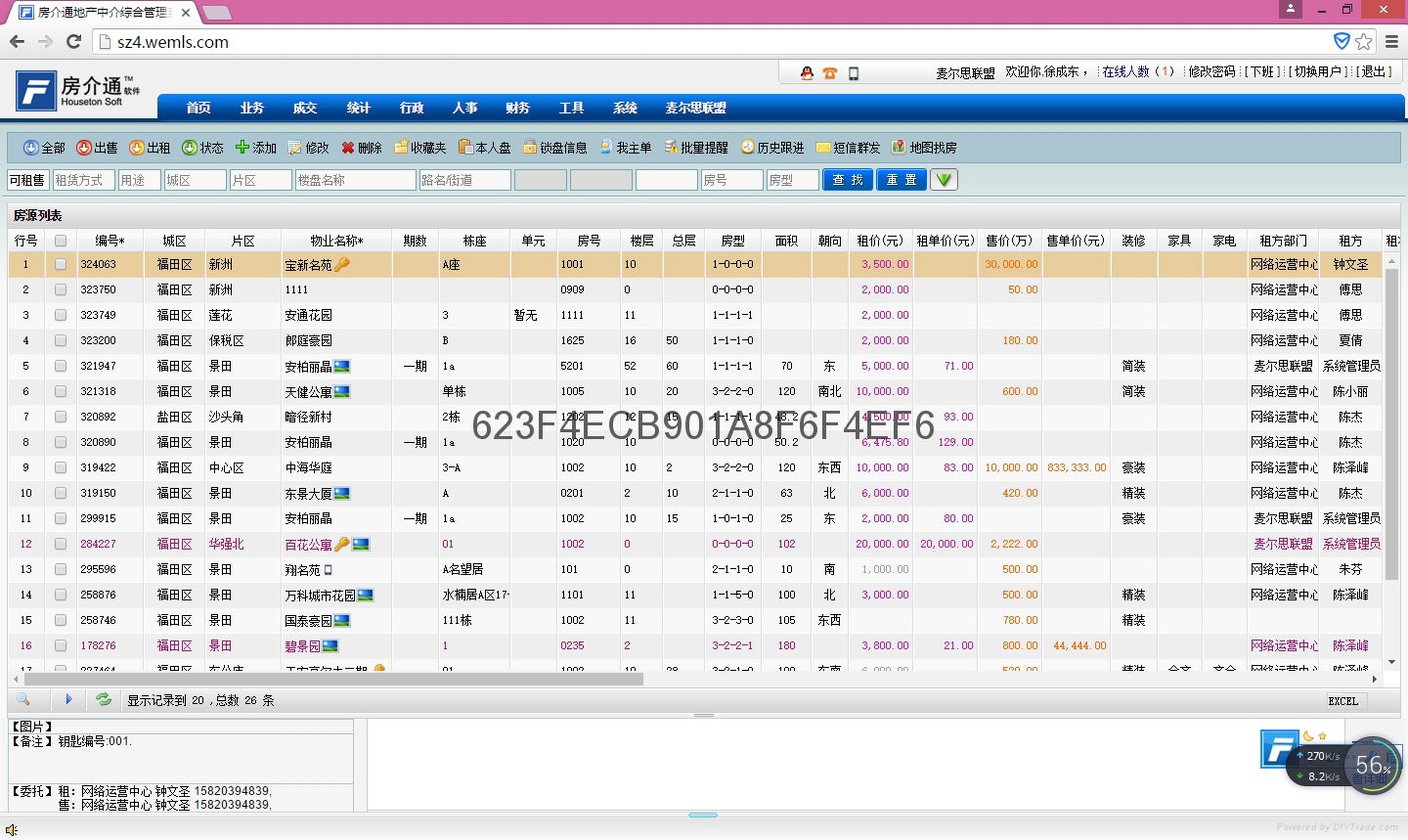Viewport: 1408px width, 840px height.
Task: Check the box for row 321318
Action: [61, 391]
